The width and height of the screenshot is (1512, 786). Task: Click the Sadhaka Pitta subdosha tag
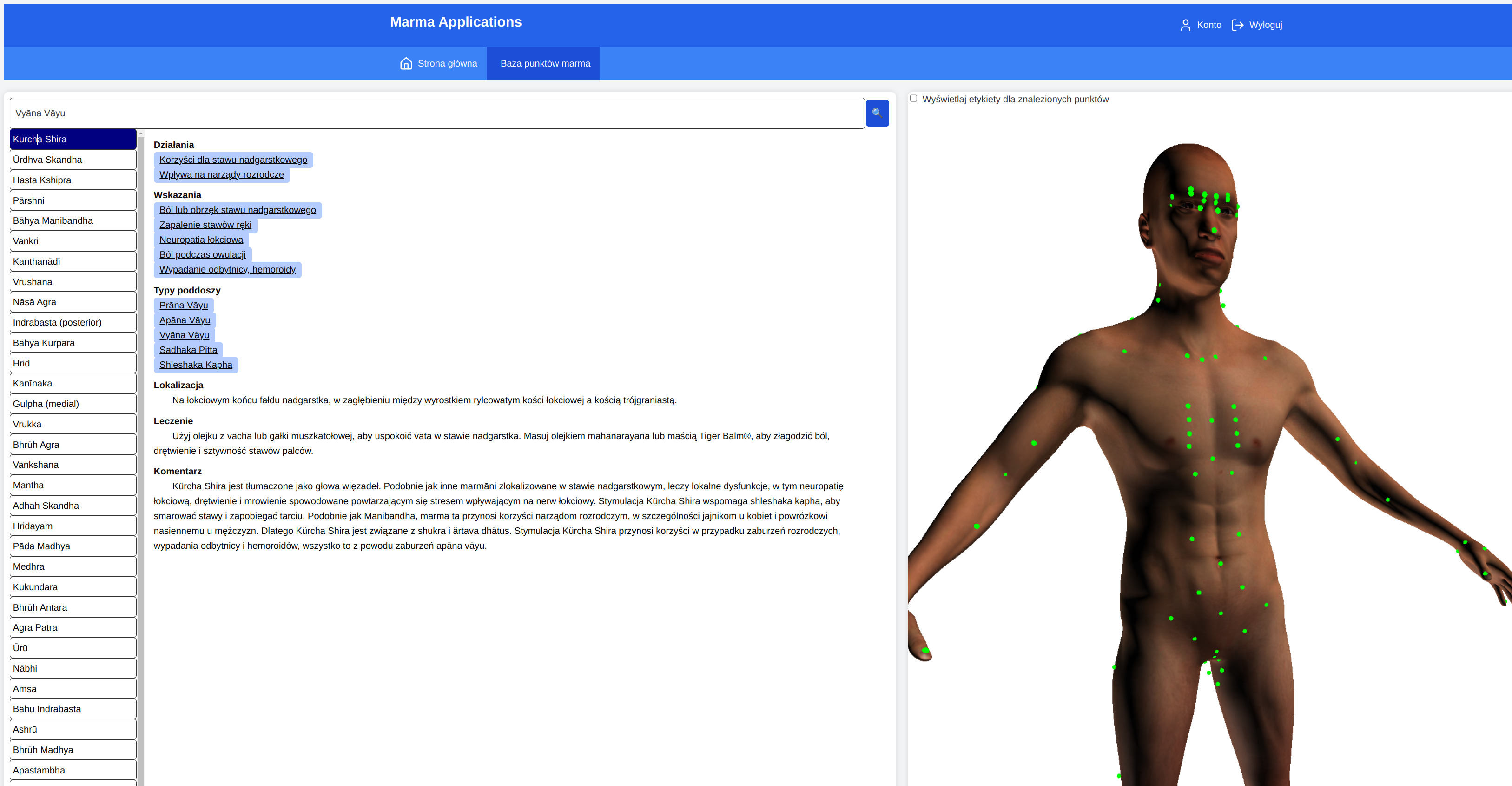[x=188, y=350]
